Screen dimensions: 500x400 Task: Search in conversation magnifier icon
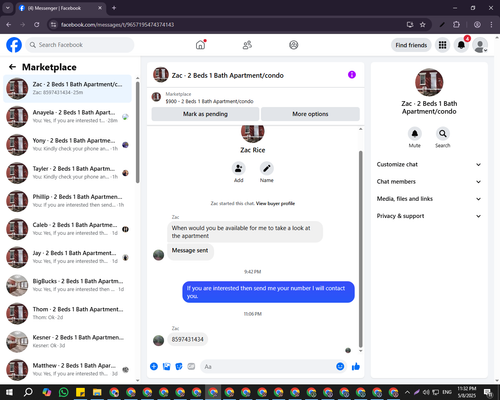click(443, 134)
